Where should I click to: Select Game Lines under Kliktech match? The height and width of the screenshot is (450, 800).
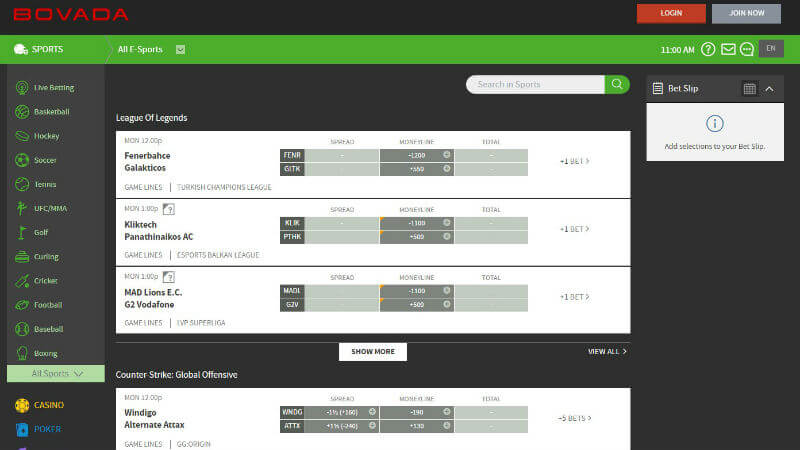[x=143, y=255]
